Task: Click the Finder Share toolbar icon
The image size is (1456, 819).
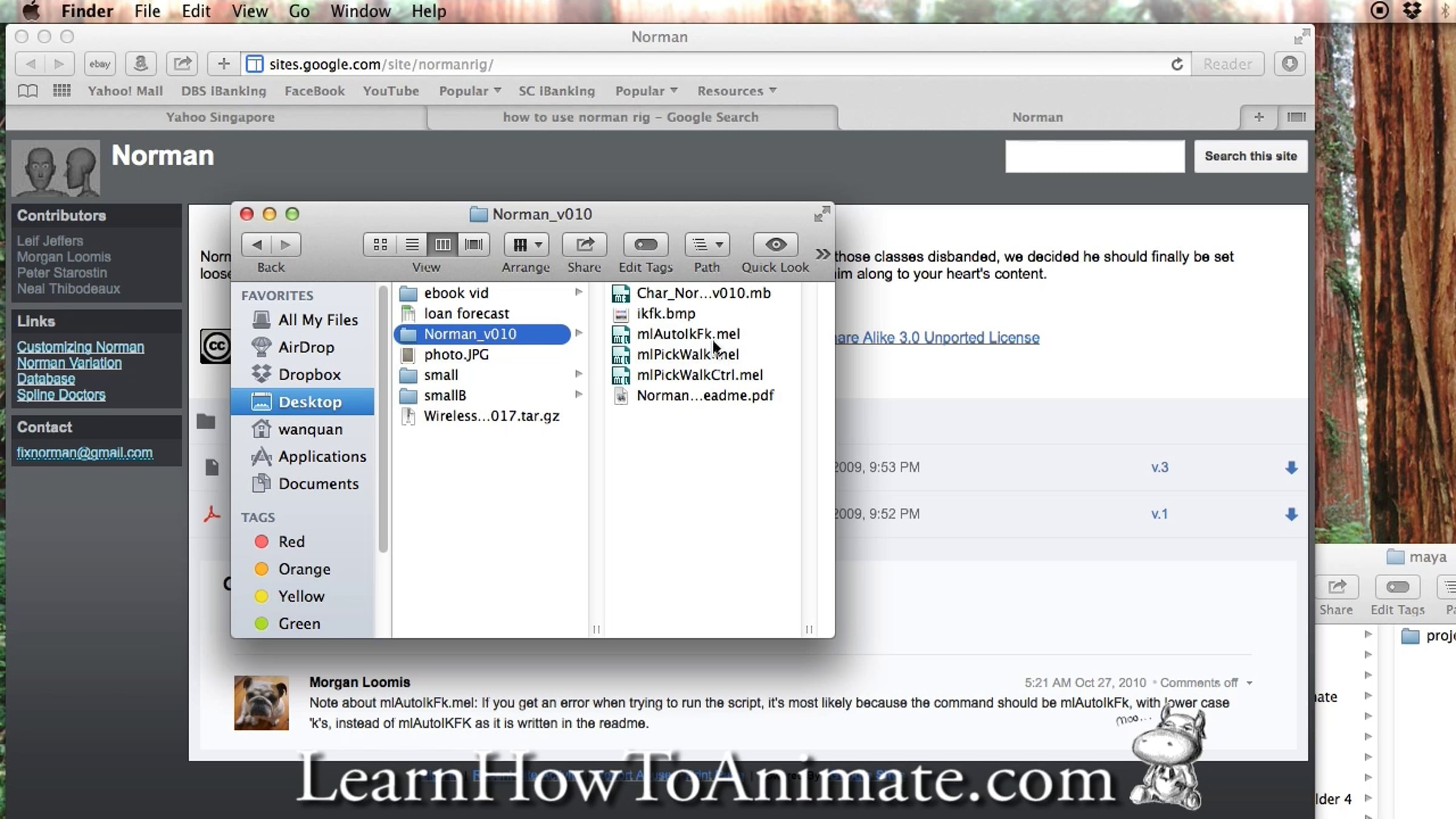Action: click(x=584, y=244)
